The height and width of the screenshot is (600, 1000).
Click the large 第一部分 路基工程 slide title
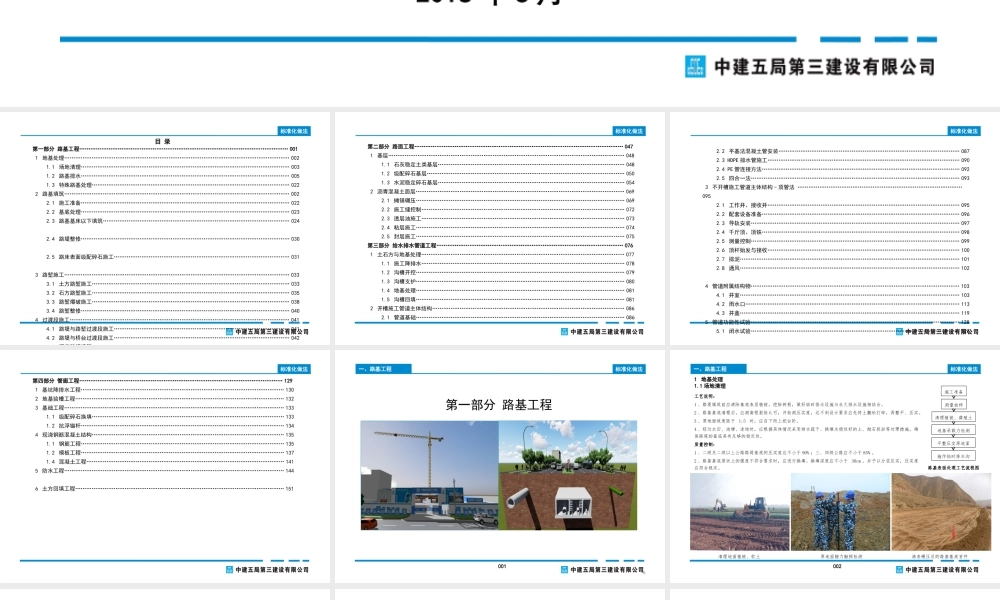pyautogui.click(x=499, y=405)
